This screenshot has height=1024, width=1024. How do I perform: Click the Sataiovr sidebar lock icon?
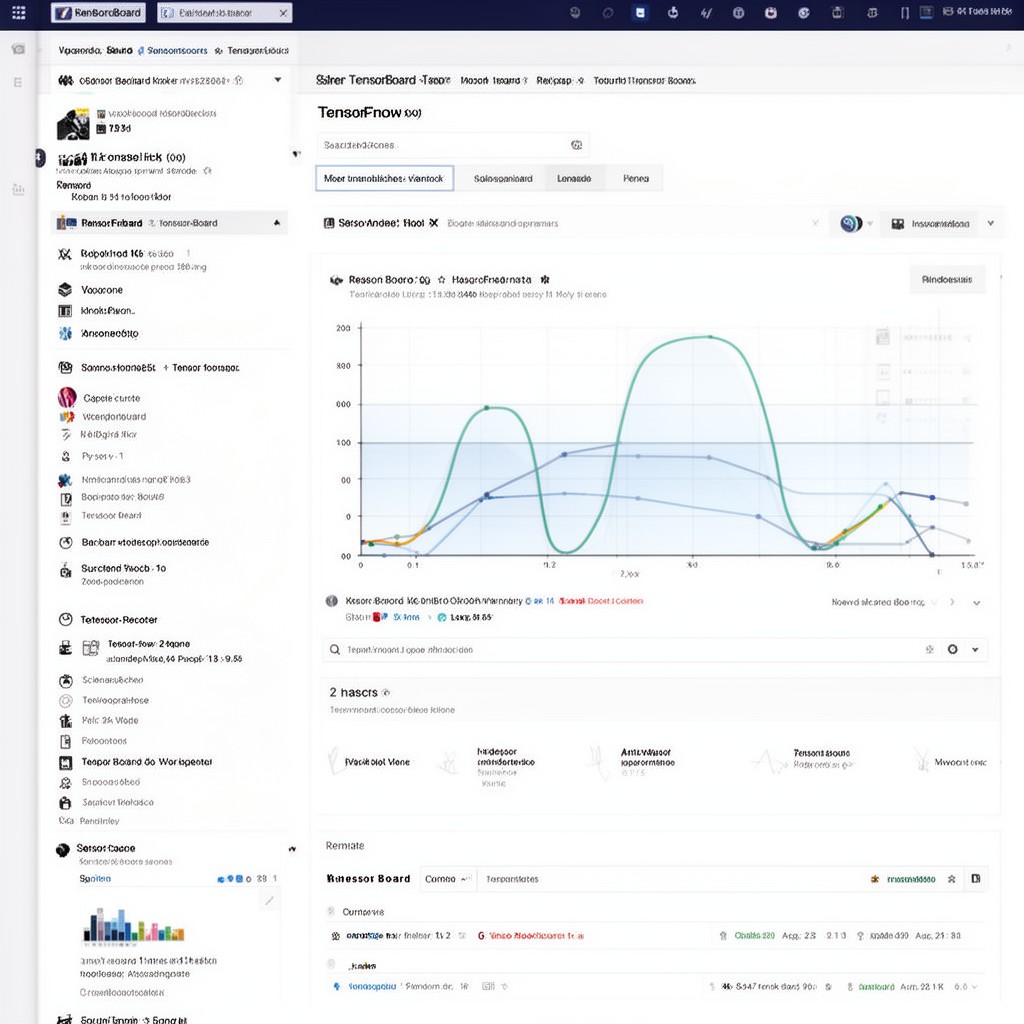(x=65, y=803)
